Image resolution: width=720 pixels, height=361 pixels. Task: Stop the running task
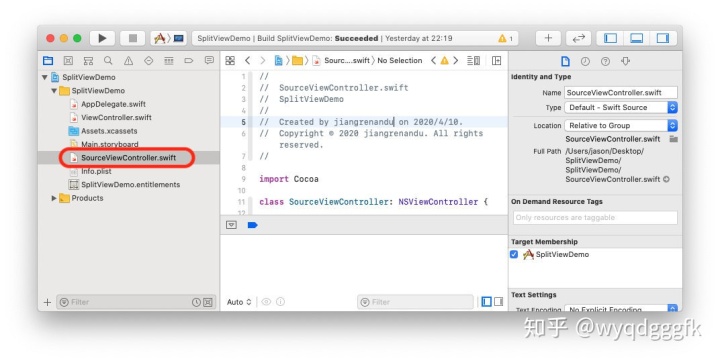[133, 38]
